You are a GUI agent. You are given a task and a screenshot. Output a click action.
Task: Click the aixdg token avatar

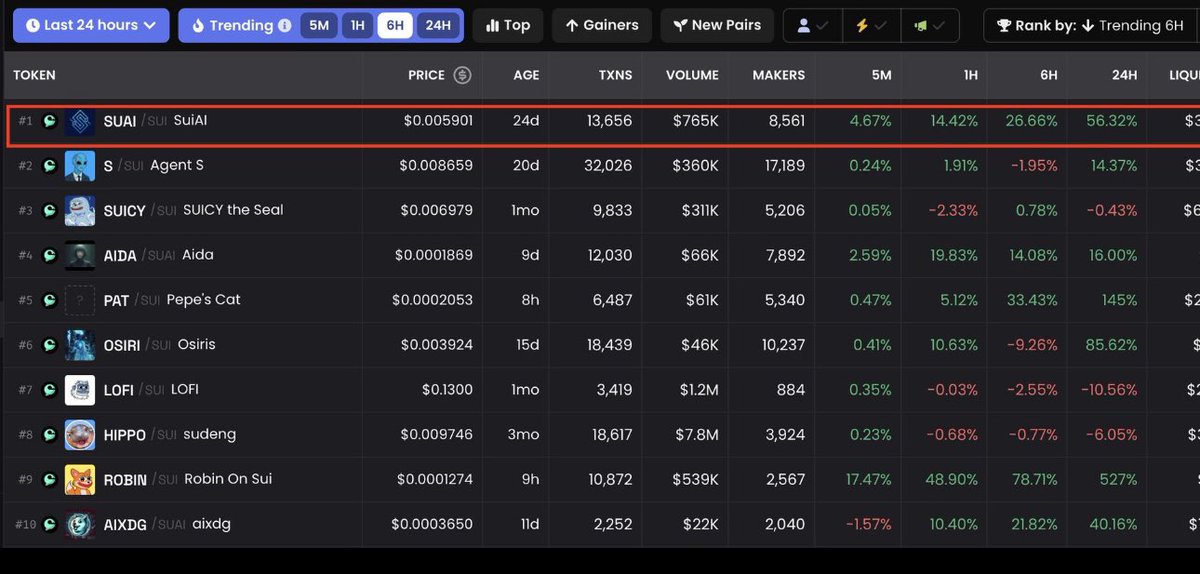80,525
